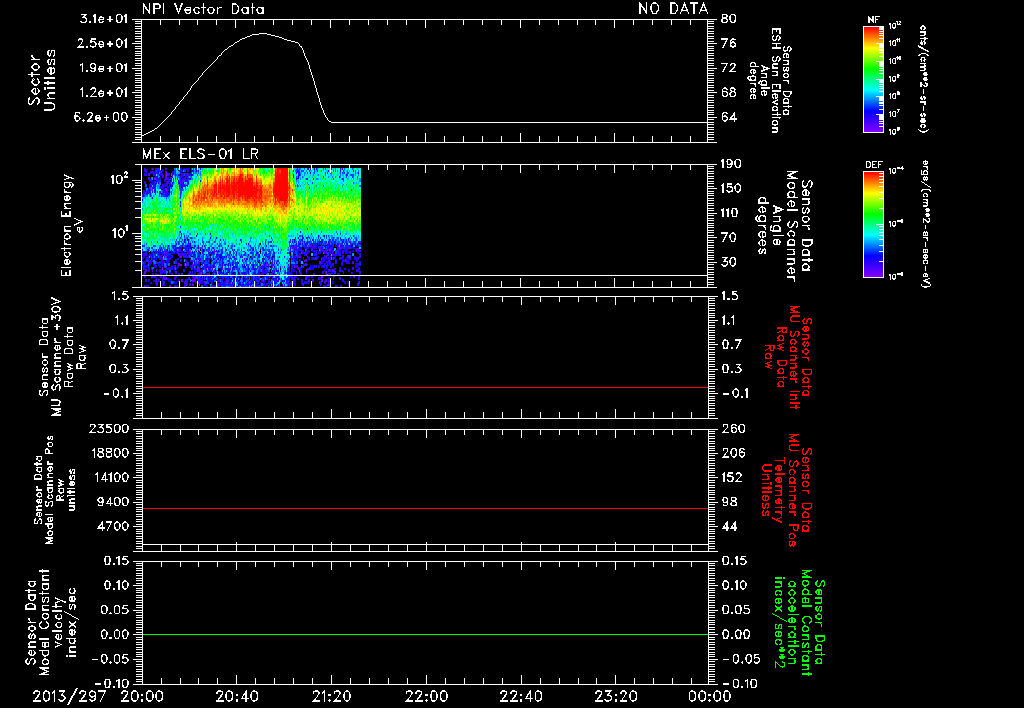Click the '260' telemetry tick label
Image resolution: width=1024 pixels, height=708 pixels.
[731, 428]
